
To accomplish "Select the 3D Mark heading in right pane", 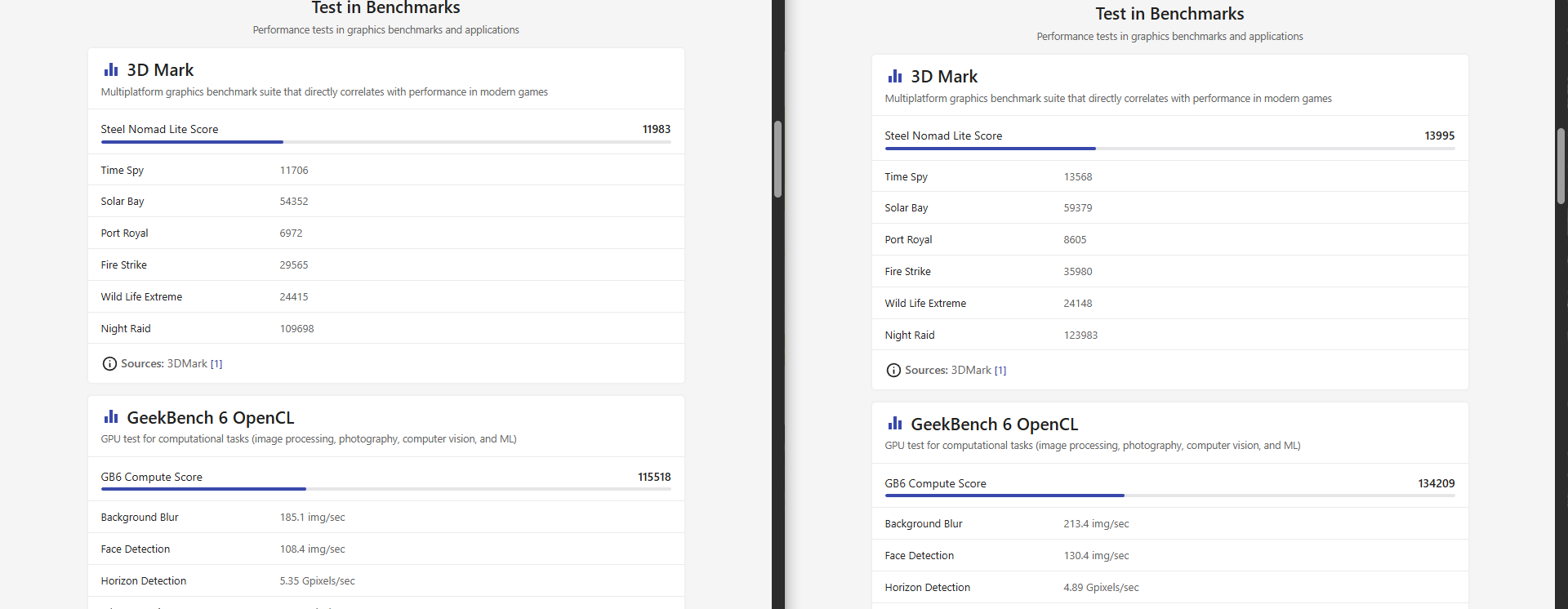I will pos(944,77).
